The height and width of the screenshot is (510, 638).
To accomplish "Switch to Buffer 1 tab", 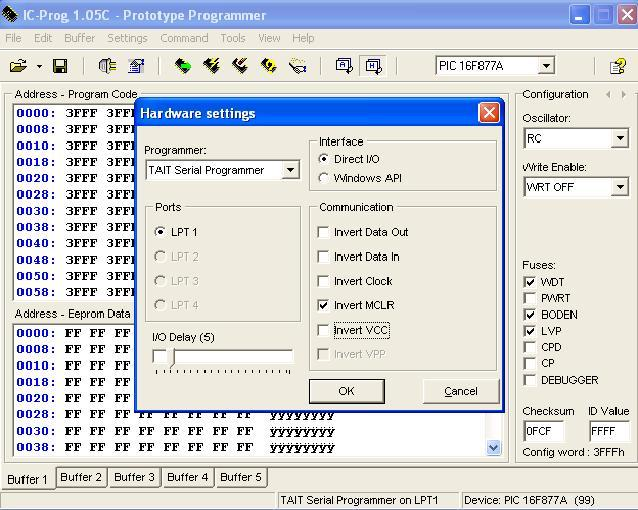I will tap(28, 479).
